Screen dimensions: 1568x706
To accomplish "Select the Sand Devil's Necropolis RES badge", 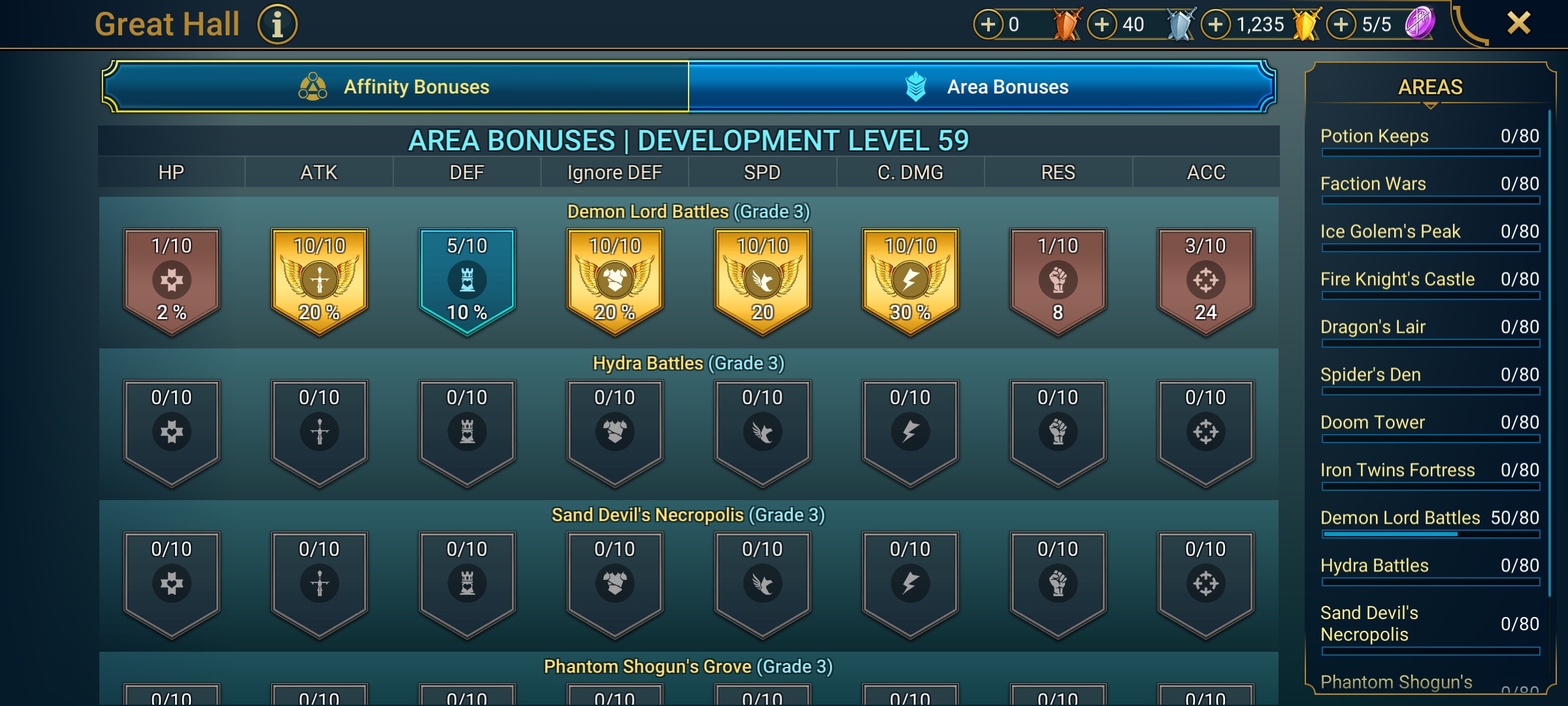I will coord(1058,584).
